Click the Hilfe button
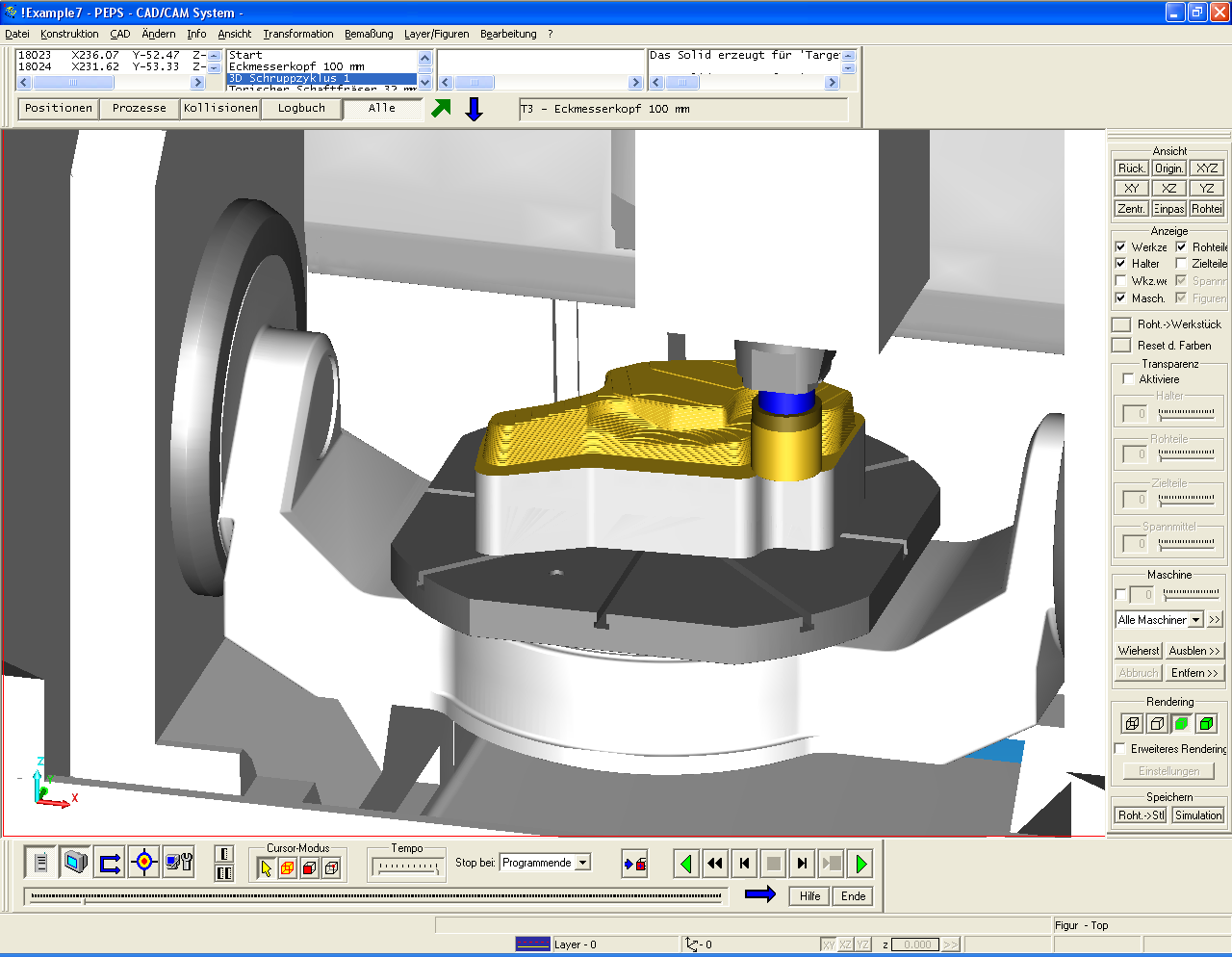The image size is (1232, 957). click(x=810, y=896)
